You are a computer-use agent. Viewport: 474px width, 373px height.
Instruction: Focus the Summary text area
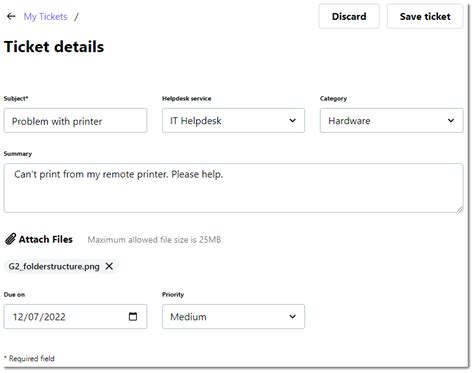233,188
